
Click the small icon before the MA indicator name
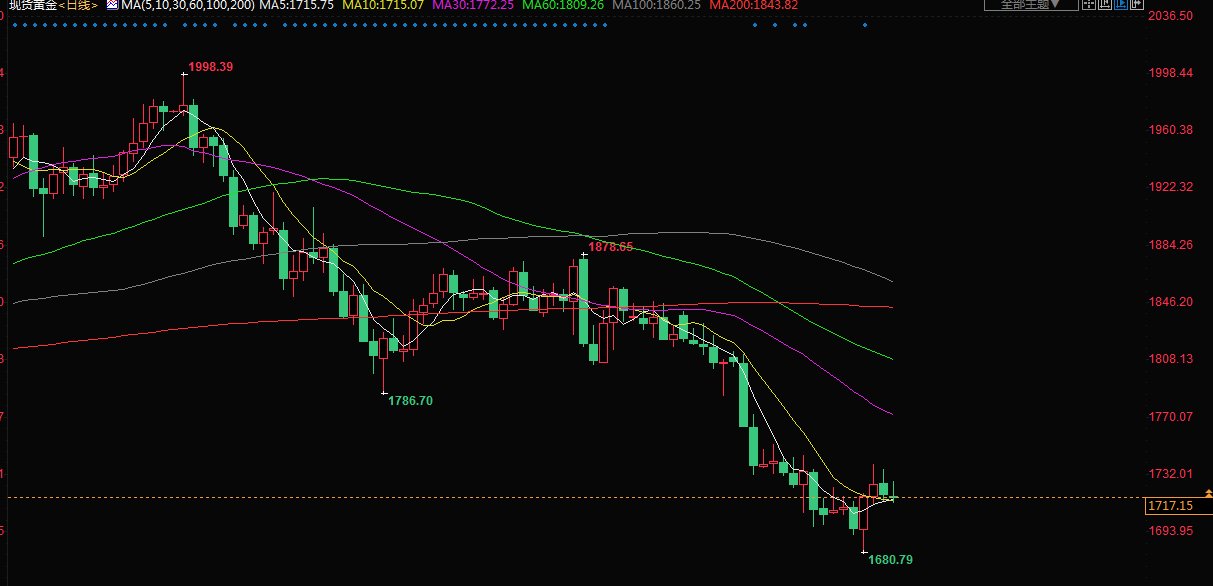click(111, 5)
